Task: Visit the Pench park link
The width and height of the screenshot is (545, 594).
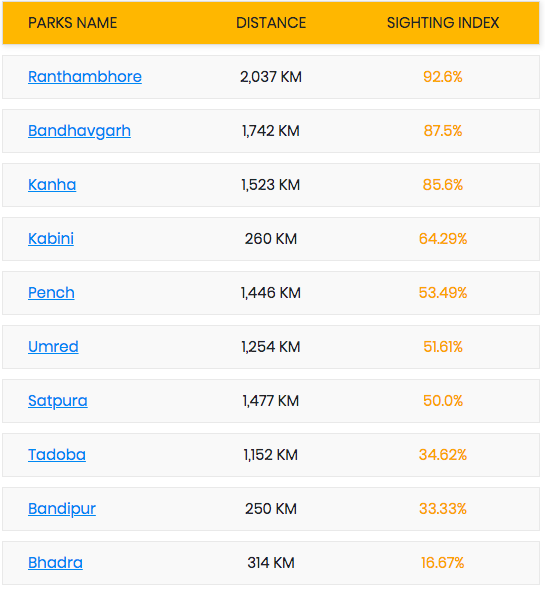Action: (x=52, y=293)
